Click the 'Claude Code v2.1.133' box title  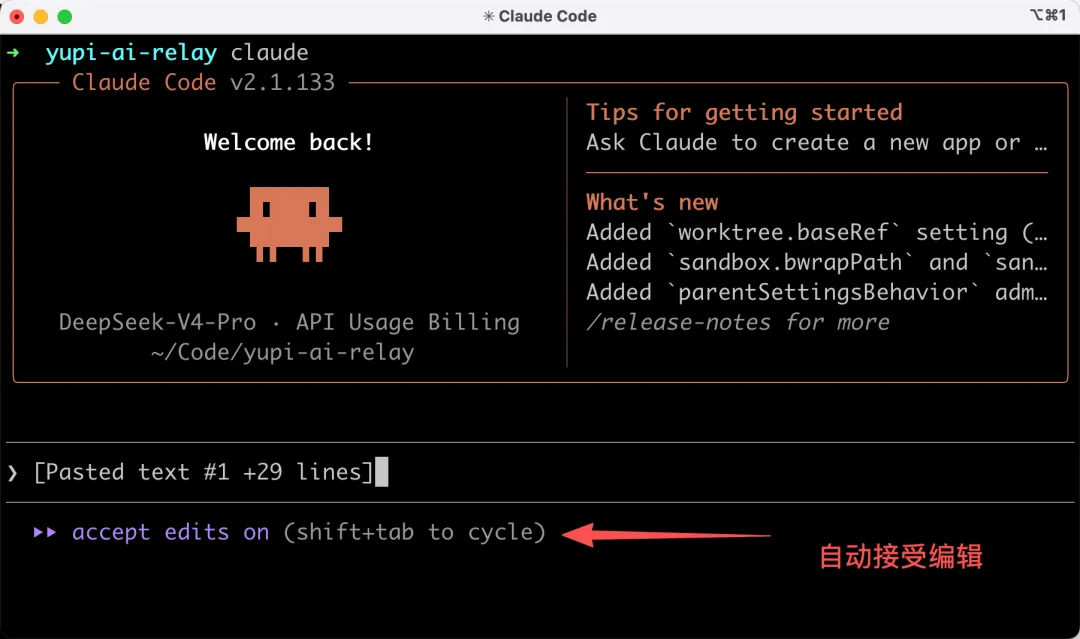point(203,83)
